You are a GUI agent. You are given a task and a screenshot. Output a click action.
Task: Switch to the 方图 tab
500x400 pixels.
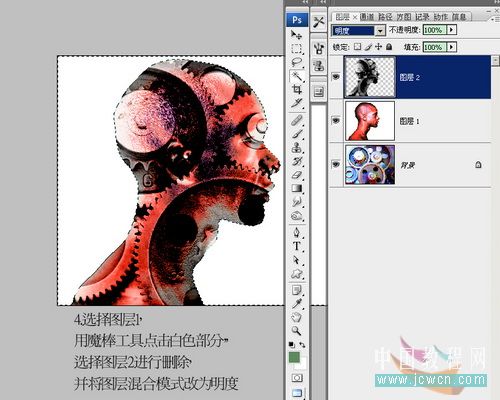coord(404,16)
